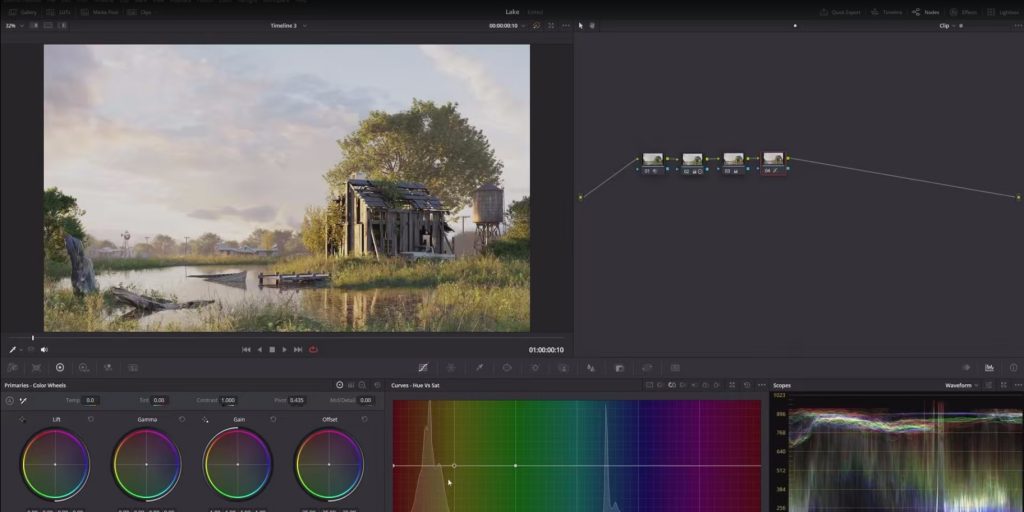The width and height of the screenshot is (1024, 512).
Task: Show the Scopes palette icon
Action: click(989, 368)
